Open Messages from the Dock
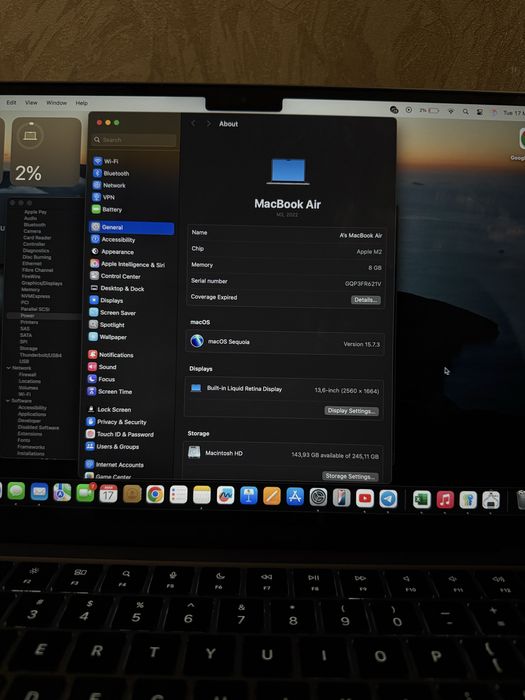The image size is (525, 700). click(x=17, y=491)
